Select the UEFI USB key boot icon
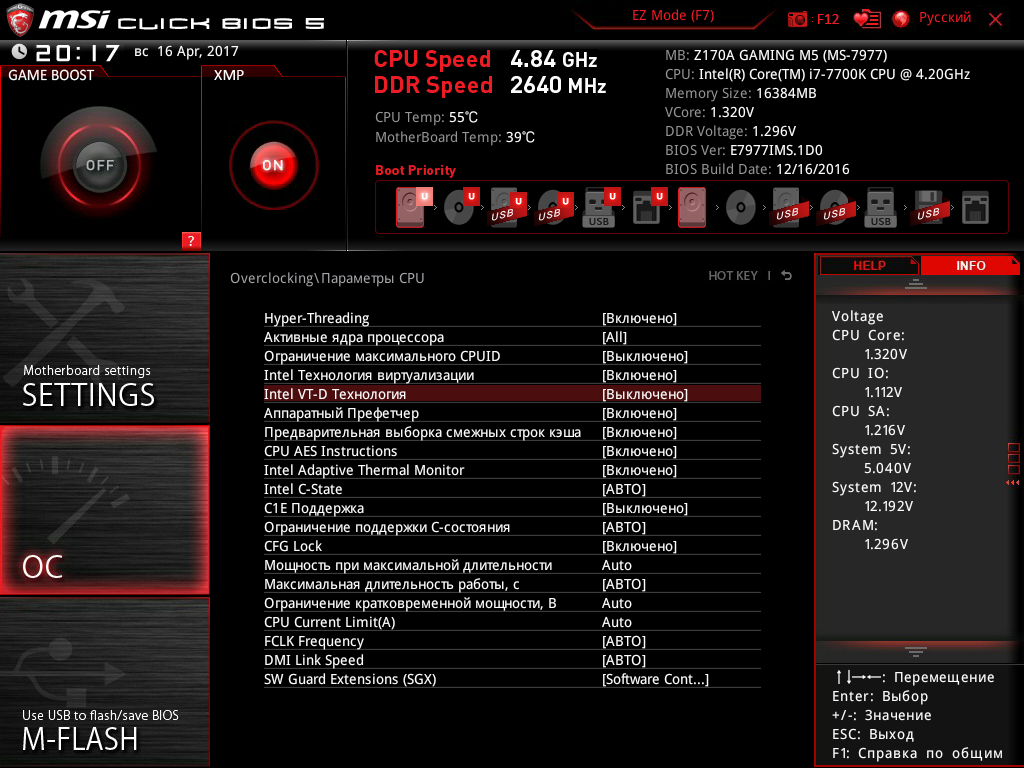 click(600, 207)
